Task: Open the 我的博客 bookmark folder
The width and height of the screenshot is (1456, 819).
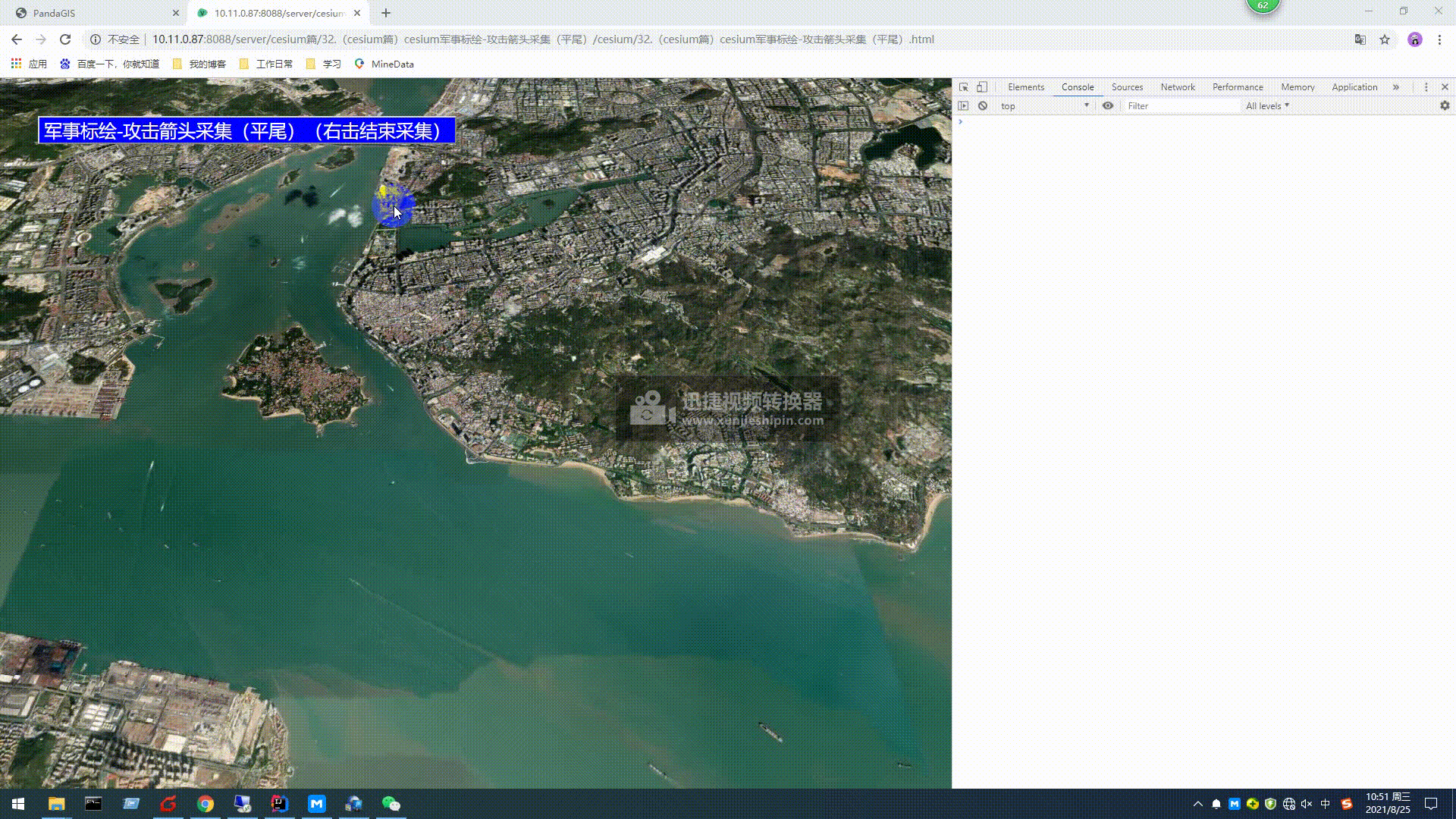Action: pos(199,64)
